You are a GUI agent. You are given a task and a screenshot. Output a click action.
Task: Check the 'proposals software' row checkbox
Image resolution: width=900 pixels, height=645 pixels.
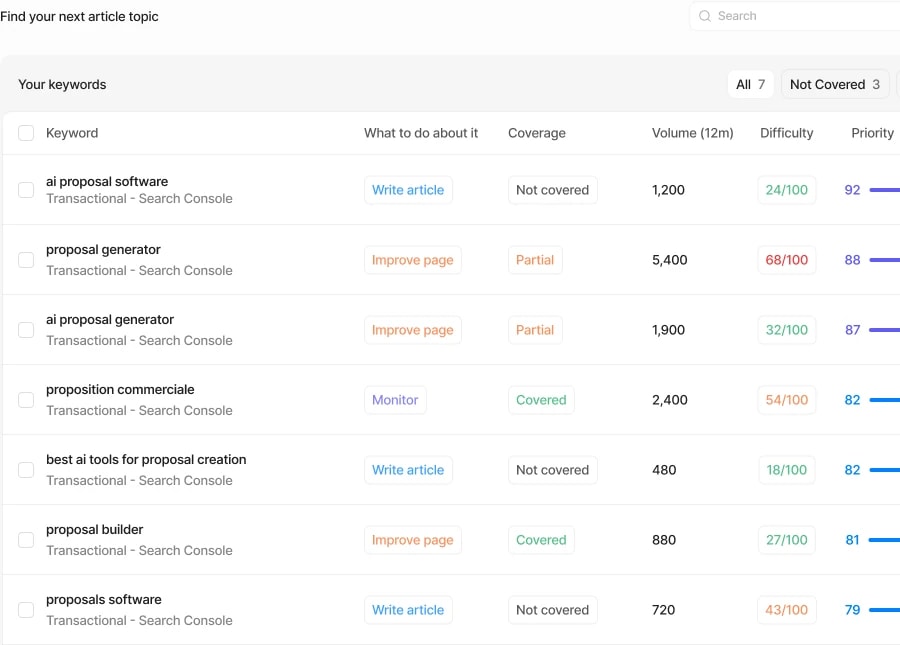[26, 610]
